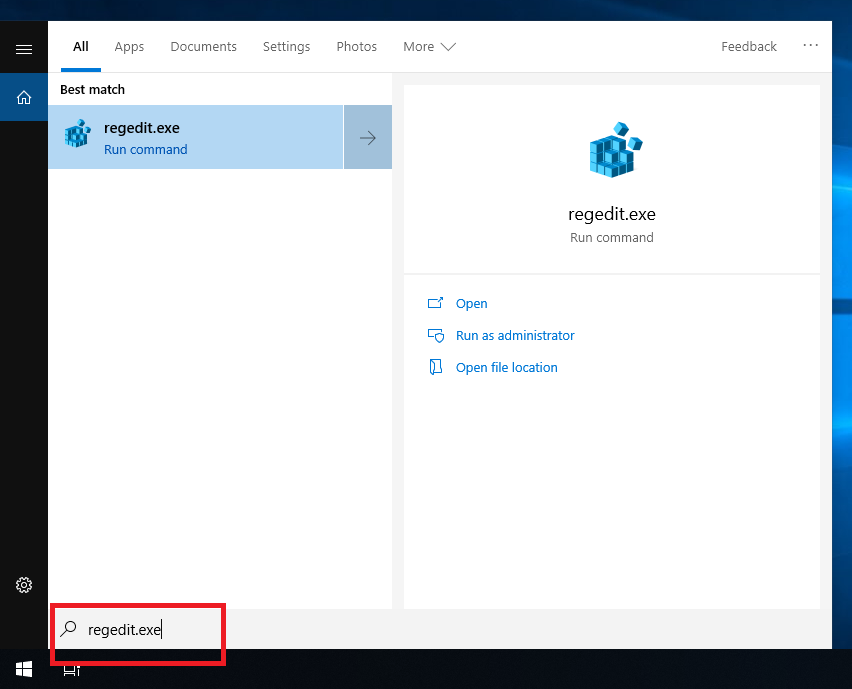This screenshot has width=852, height=689.
Task: Open the three-dot options menu
Action: 810,46
